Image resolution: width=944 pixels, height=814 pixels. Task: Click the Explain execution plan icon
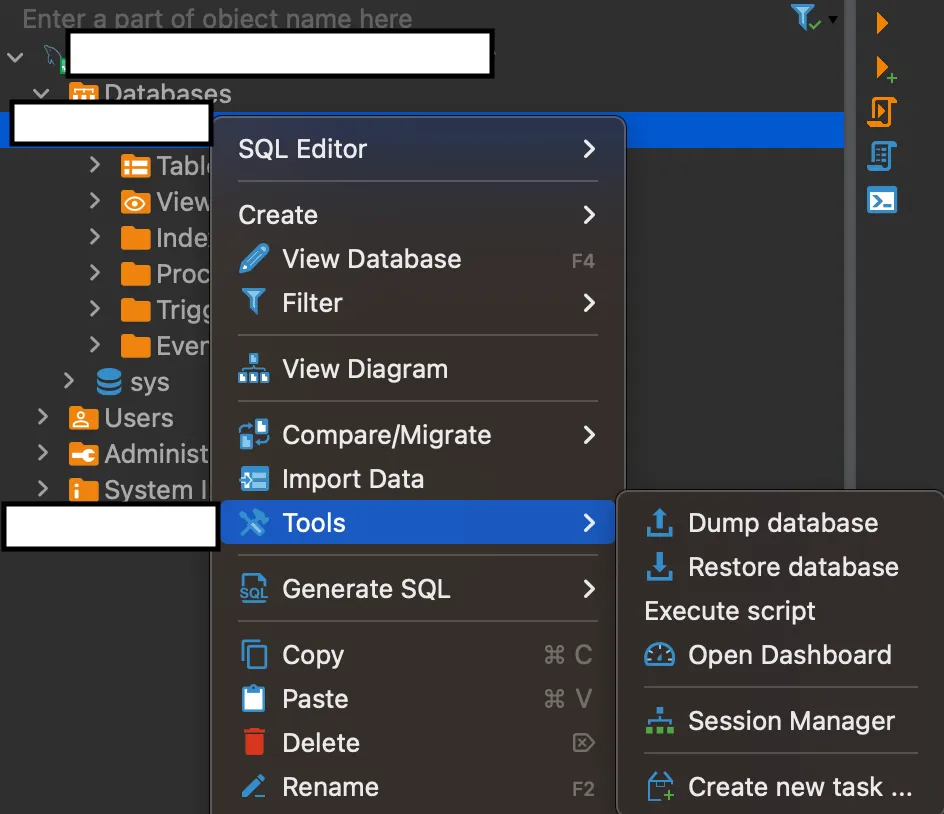[882, 157]
